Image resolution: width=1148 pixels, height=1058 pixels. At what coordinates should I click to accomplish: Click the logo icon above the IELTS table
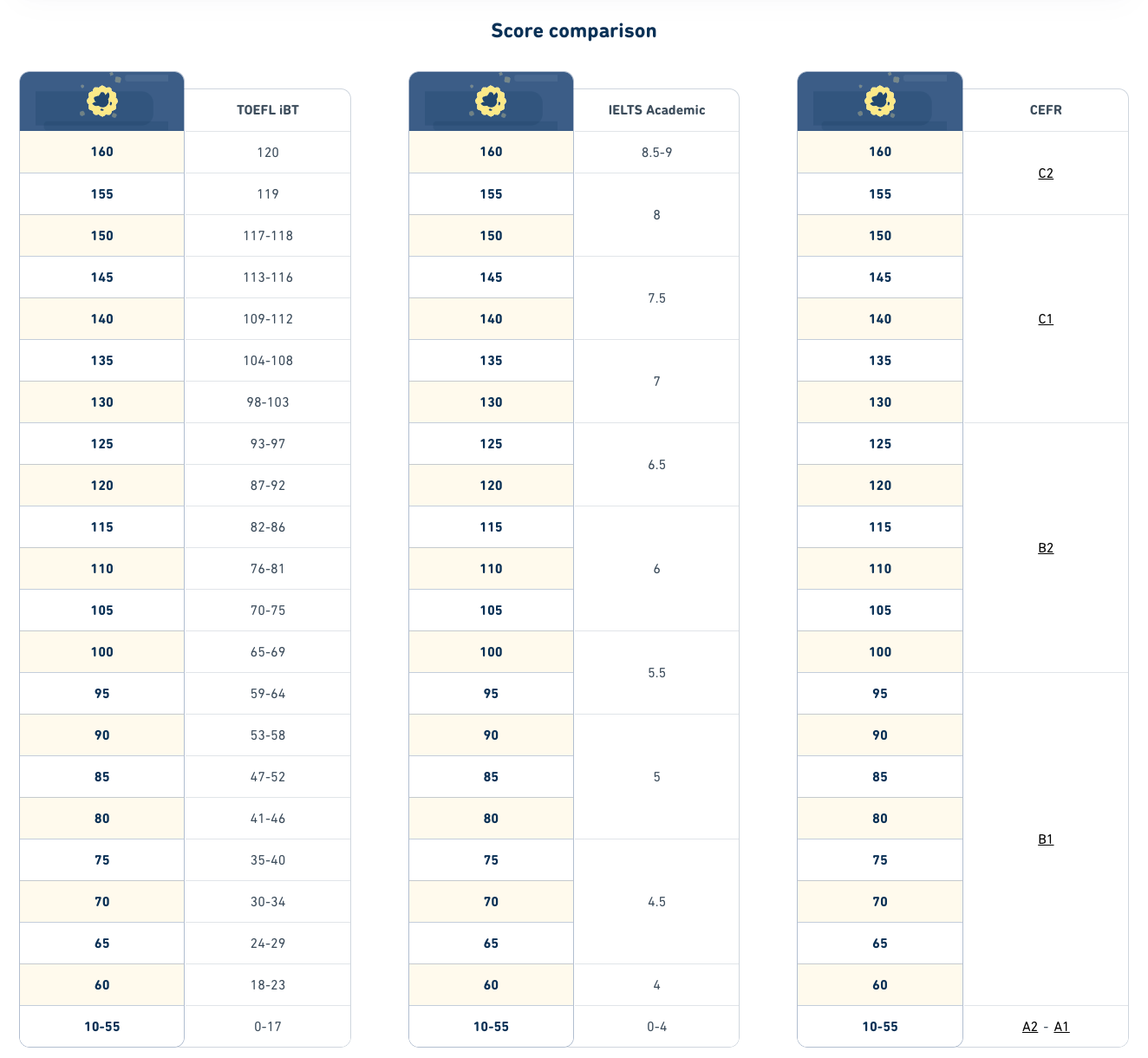tap(491, 101)
